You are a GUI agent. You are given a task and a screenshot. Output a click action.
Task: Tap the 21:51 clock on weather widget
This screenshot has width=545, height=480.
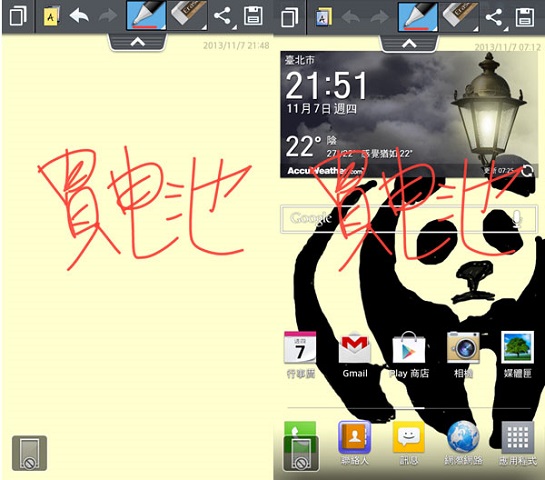(326, 85)
